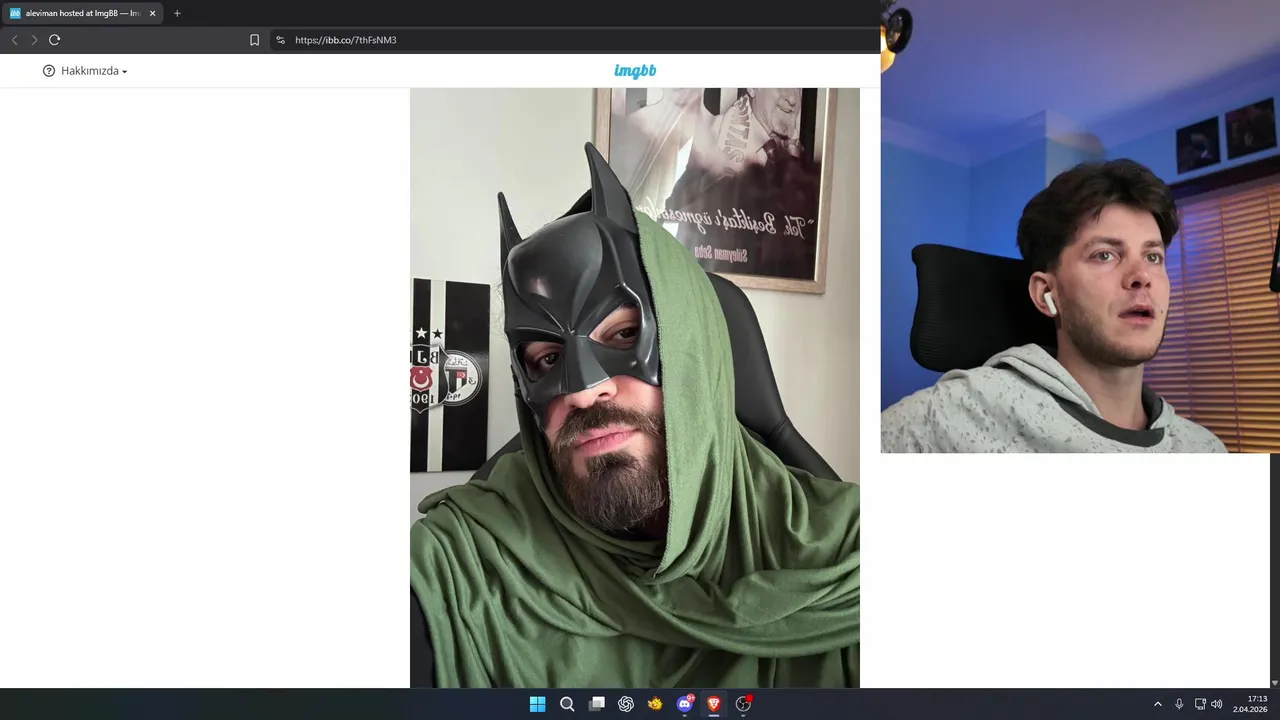Open the round app with red badge on taskbar
Screen dimensions: 1280x720
(x=743, y=704)
